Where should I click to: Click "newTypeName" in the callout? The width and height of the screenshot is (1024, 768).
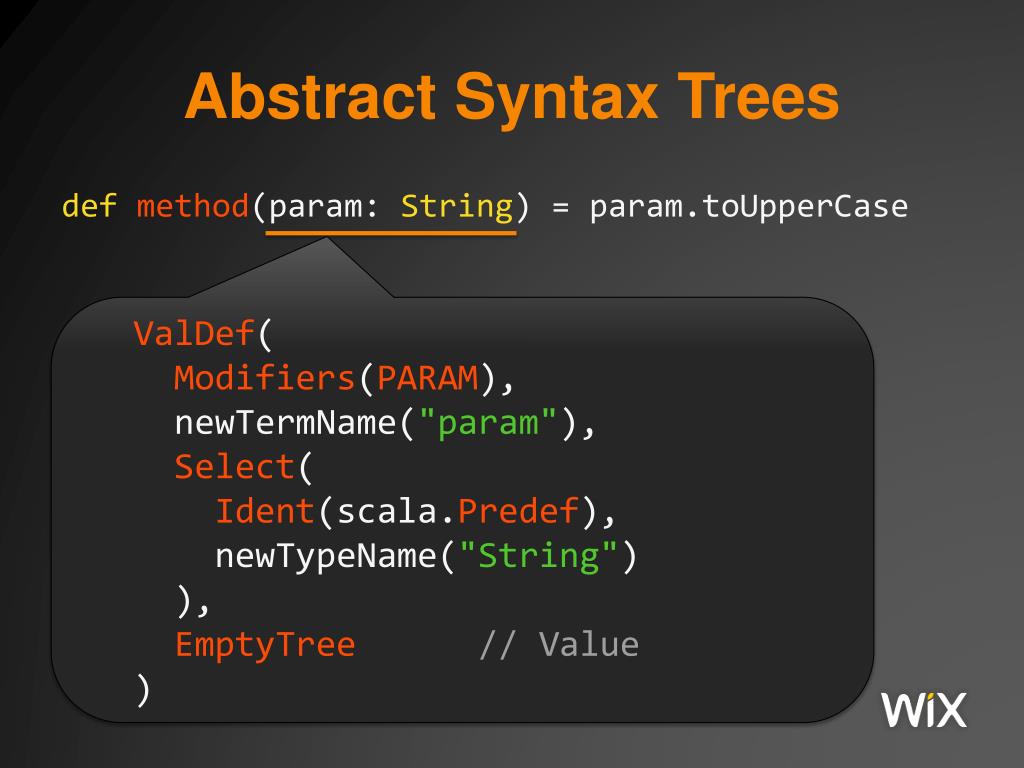(x=326, y=556)
